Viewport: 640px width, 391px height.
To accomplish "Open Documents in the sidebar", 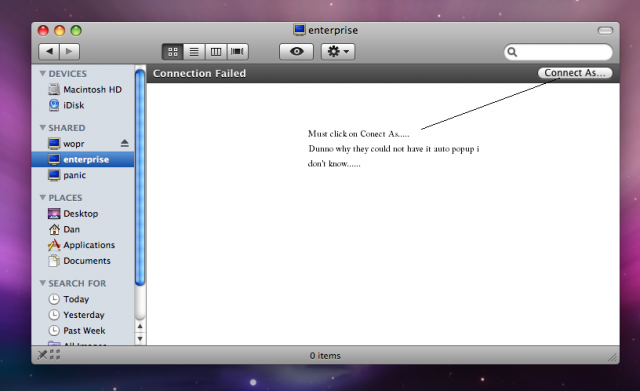I will pyautogui.click(x=83, y=261).
